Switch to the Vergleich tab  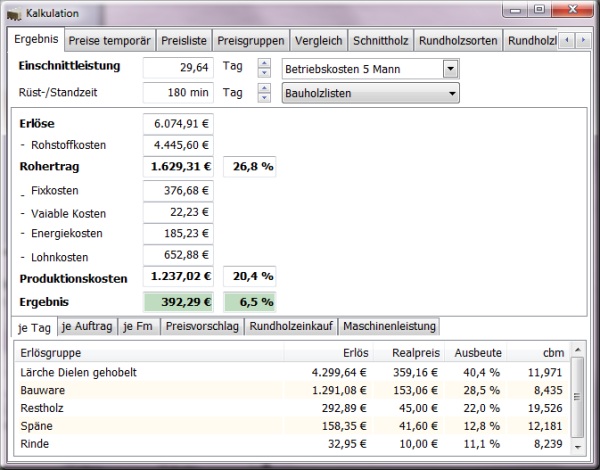pyautogui.click(x=318, y=41)
